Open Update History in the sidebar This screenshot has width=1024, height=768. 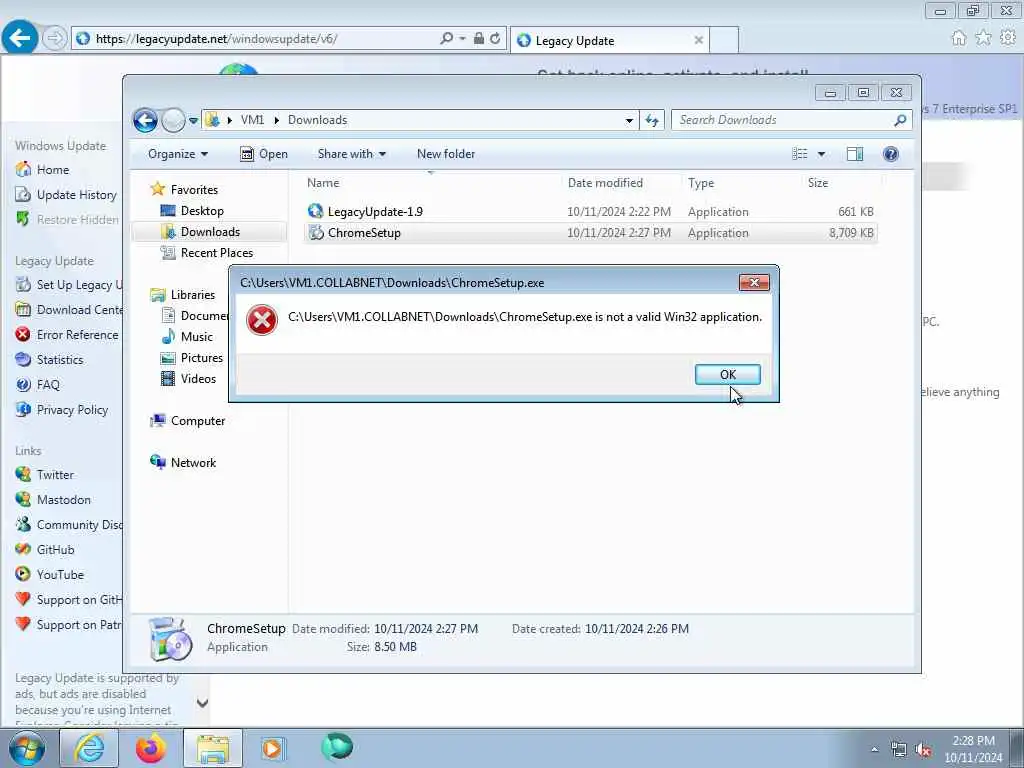tap(76, 195)
